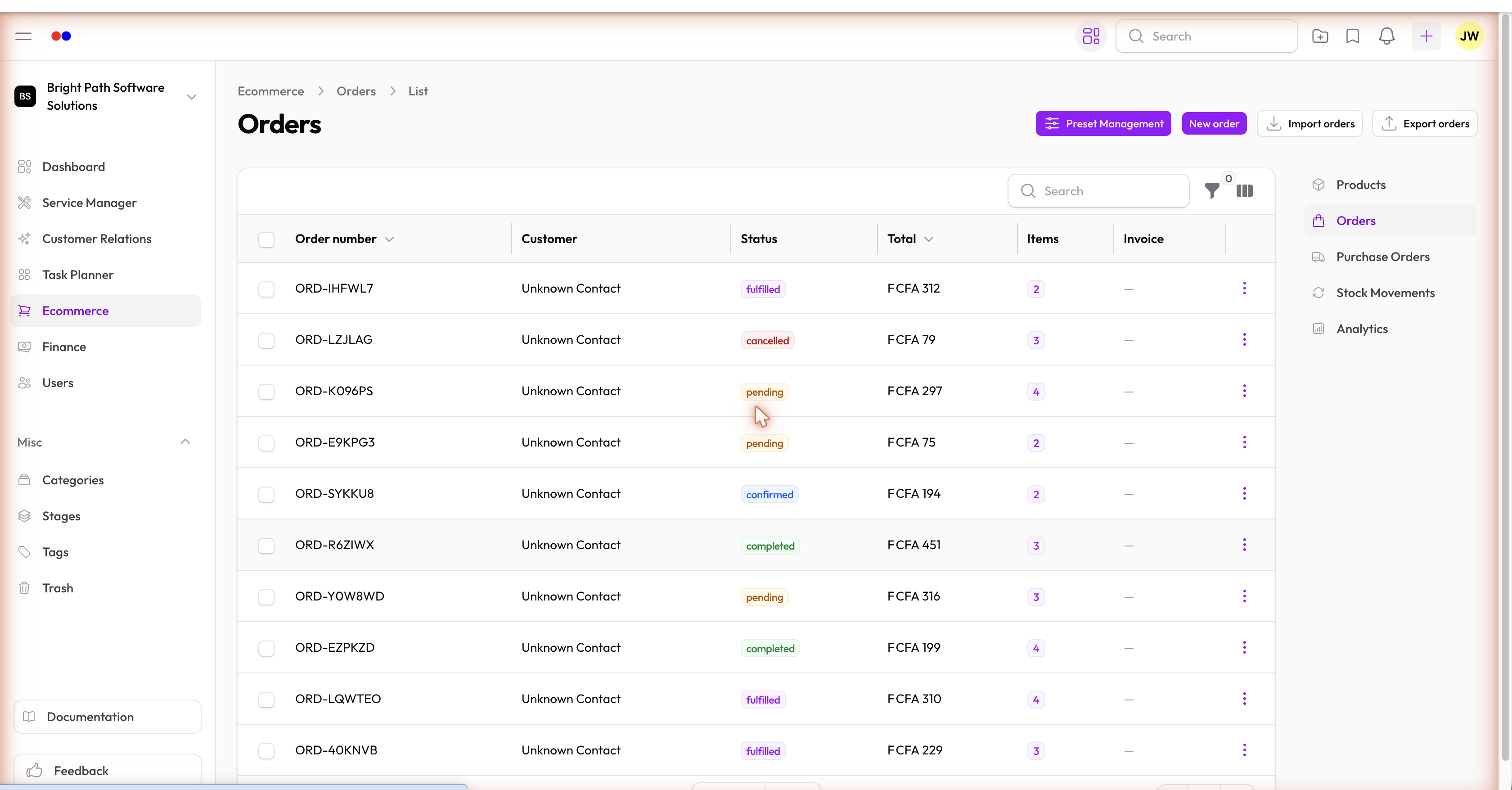The width and height of the screenshot is (1512, 790).
Task: Go to Stock Movements in right panel
Action: (1390, 293)
